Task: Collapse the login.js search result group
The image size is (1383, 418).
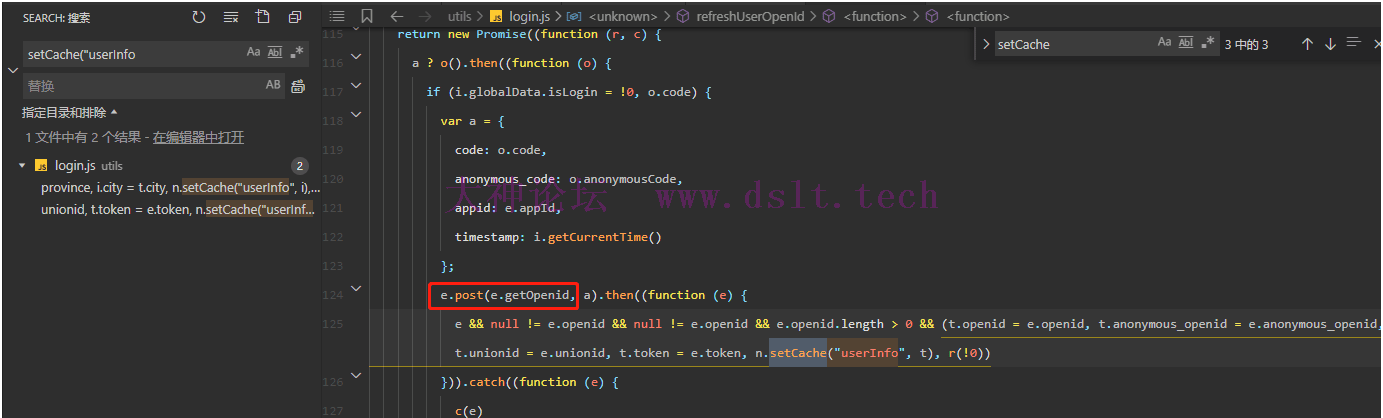Action: pos(23,166)
